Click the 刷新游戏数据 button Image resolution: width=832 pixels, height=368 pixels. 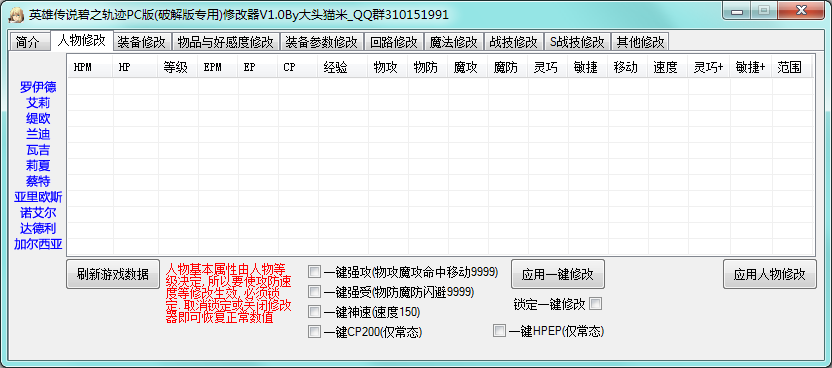pos(113,274)
